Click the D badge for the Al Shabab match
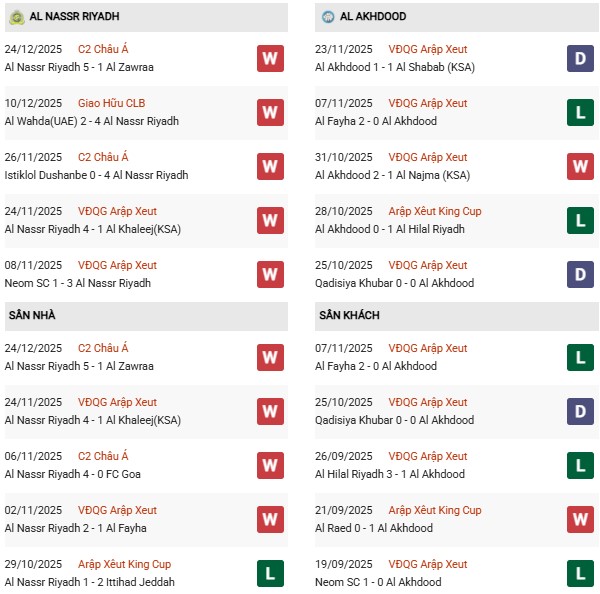Image resolution: width=600 pixels, height=594 pixels. (x=579, y=58)
